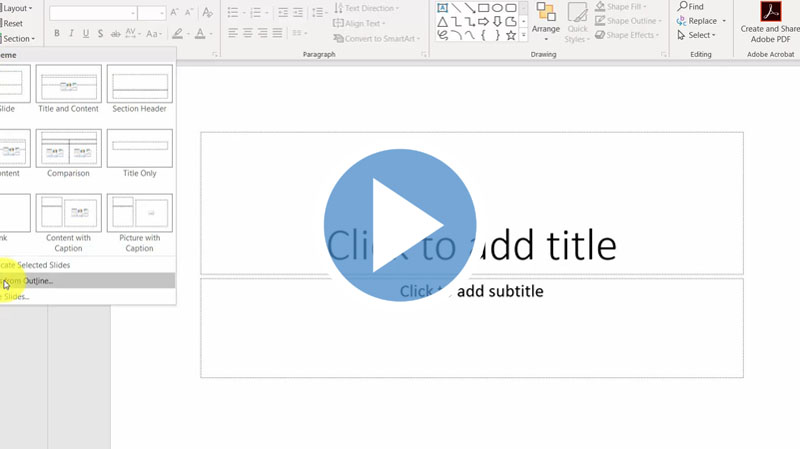
Task: Select the star shape in shapes gallery
Action: [510, 35]
